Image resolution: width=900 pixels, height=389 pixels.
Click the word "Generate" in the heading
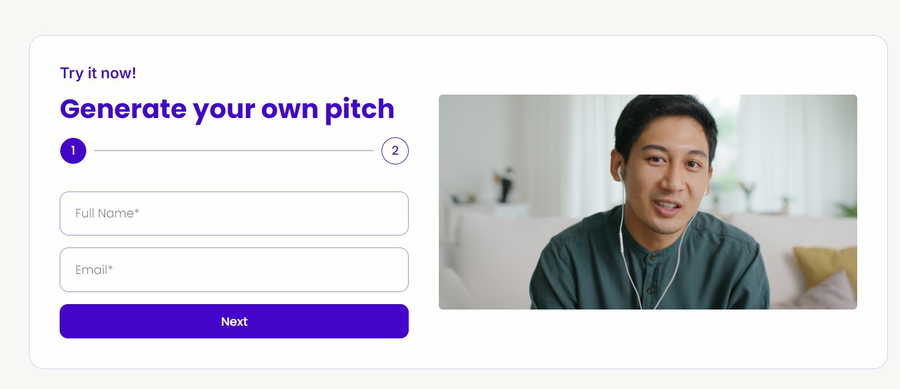[x=123, y=110]
